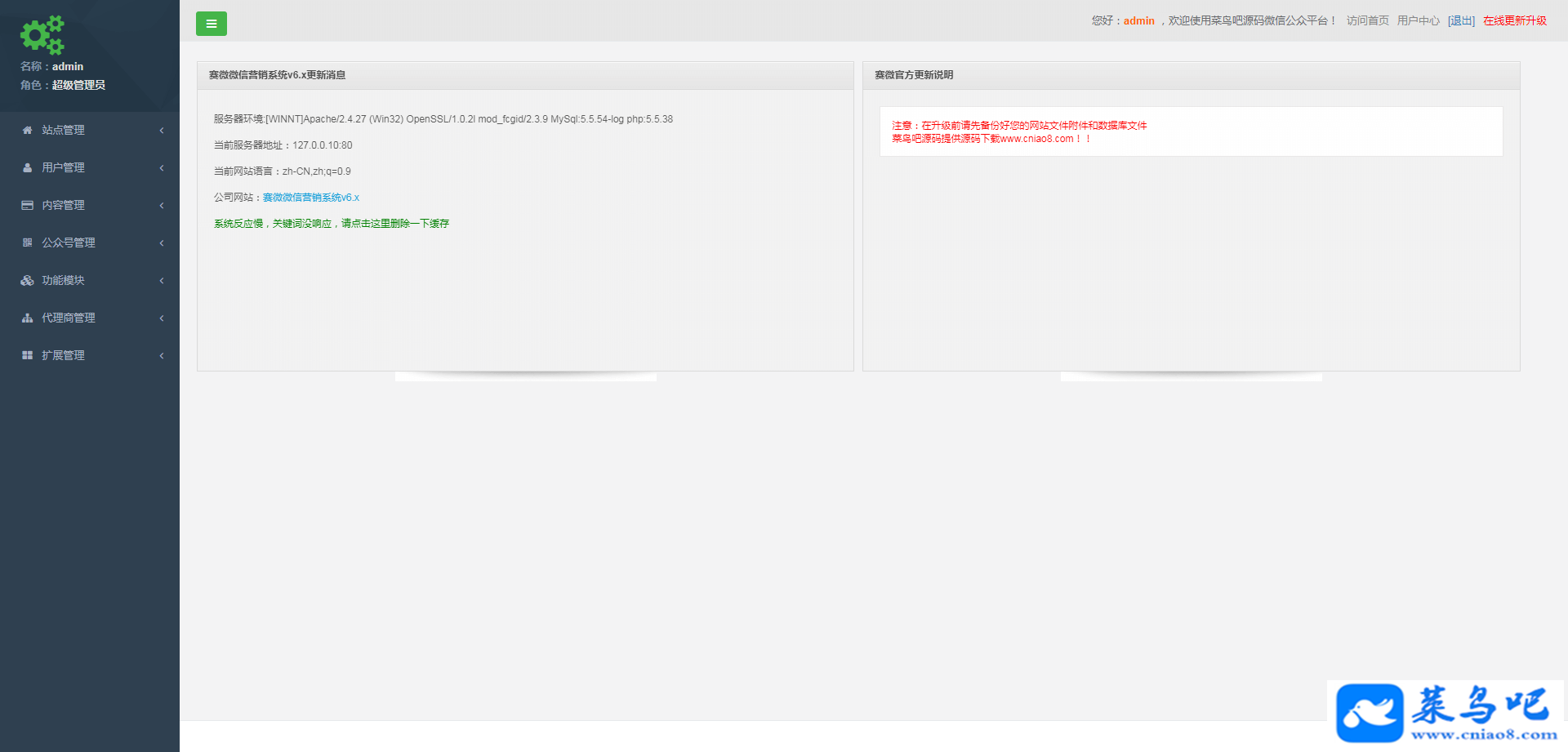Open the 公众号管理 menu
This screenshot has width=1568, height=752.
click(x=90, y=243)
